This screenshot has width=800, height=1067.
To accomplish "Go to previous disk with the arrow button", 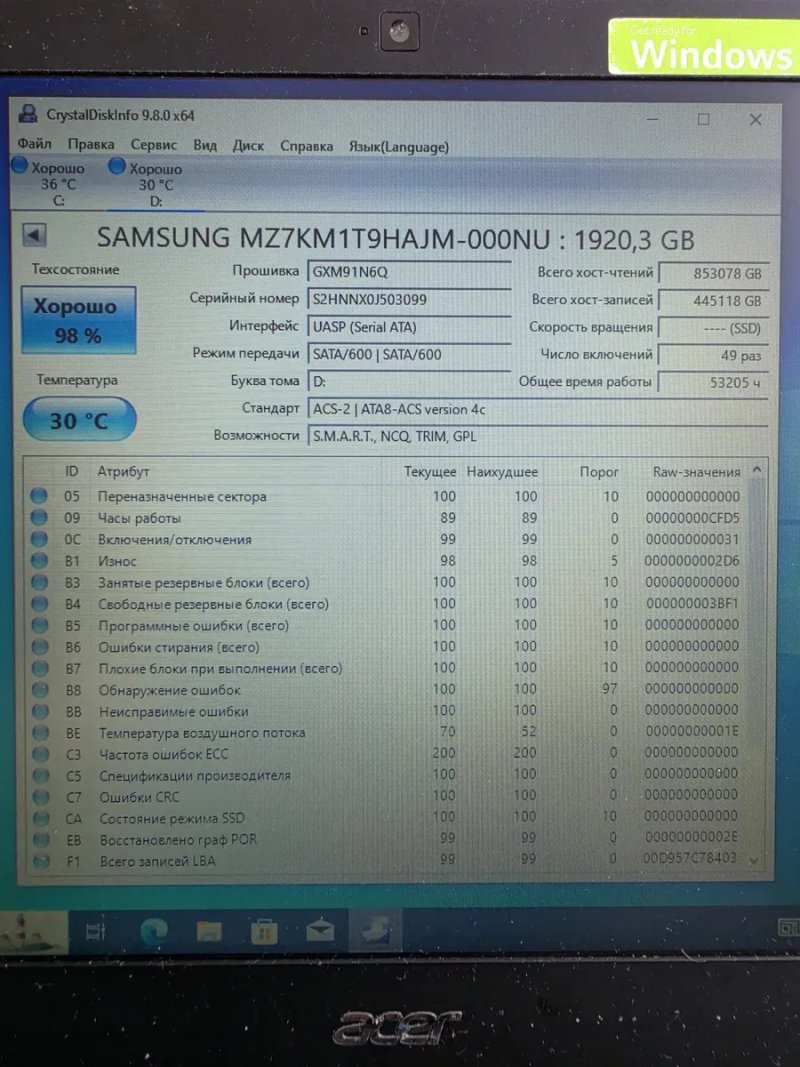I will point(34,235).
